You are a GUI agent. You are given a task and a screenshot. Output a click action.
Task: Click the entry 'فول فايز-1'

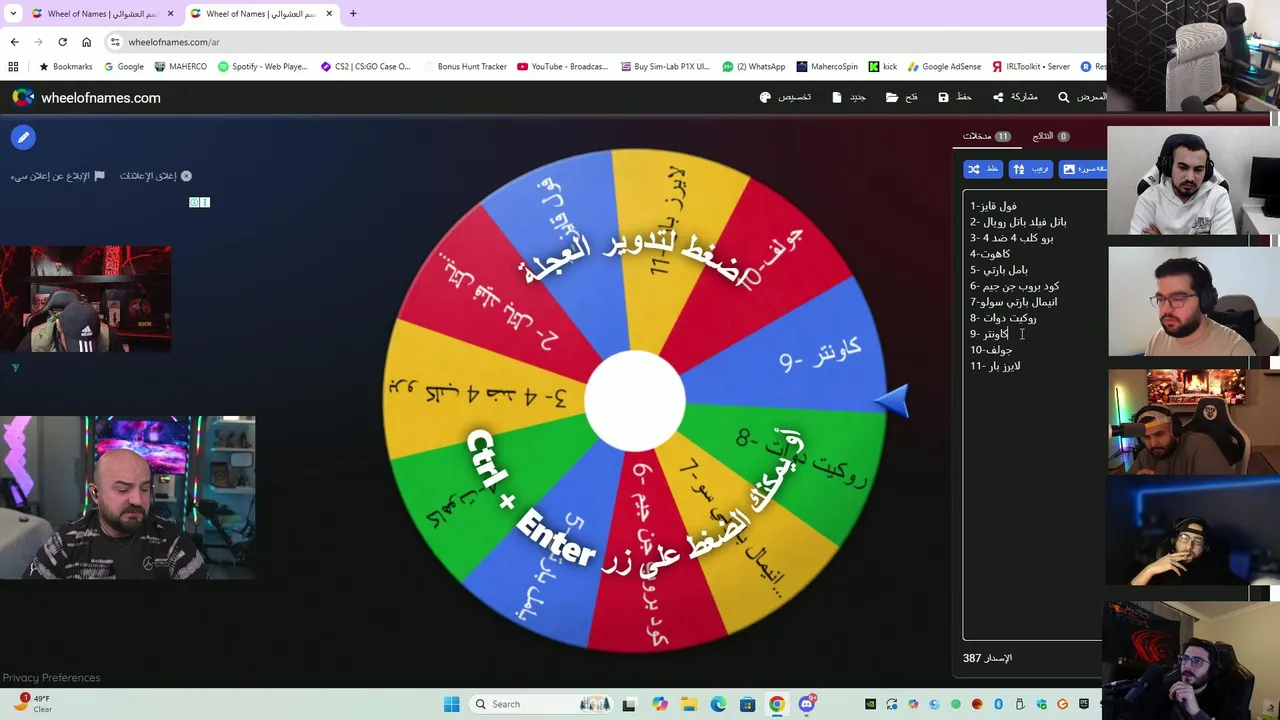tap(993, 206)
